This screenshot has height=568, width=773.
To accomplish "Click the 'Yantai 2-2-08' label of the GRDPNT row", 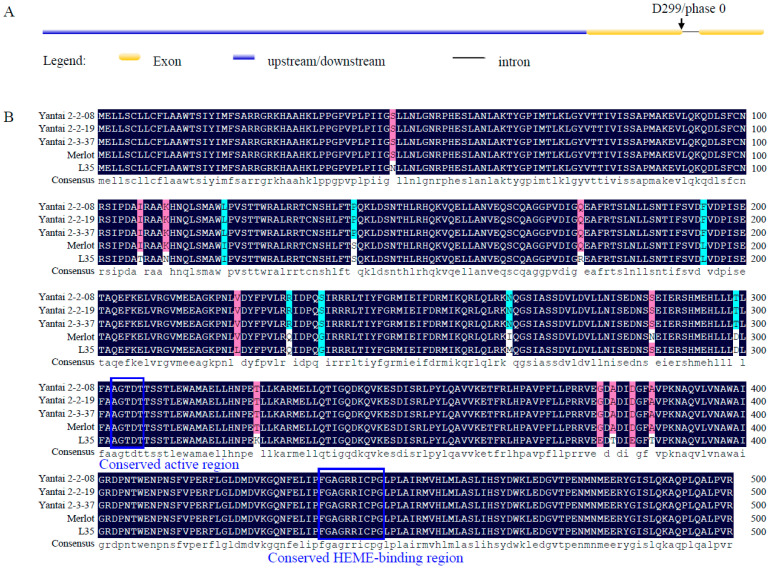I will pyautogui.click(x=66, y=479).
